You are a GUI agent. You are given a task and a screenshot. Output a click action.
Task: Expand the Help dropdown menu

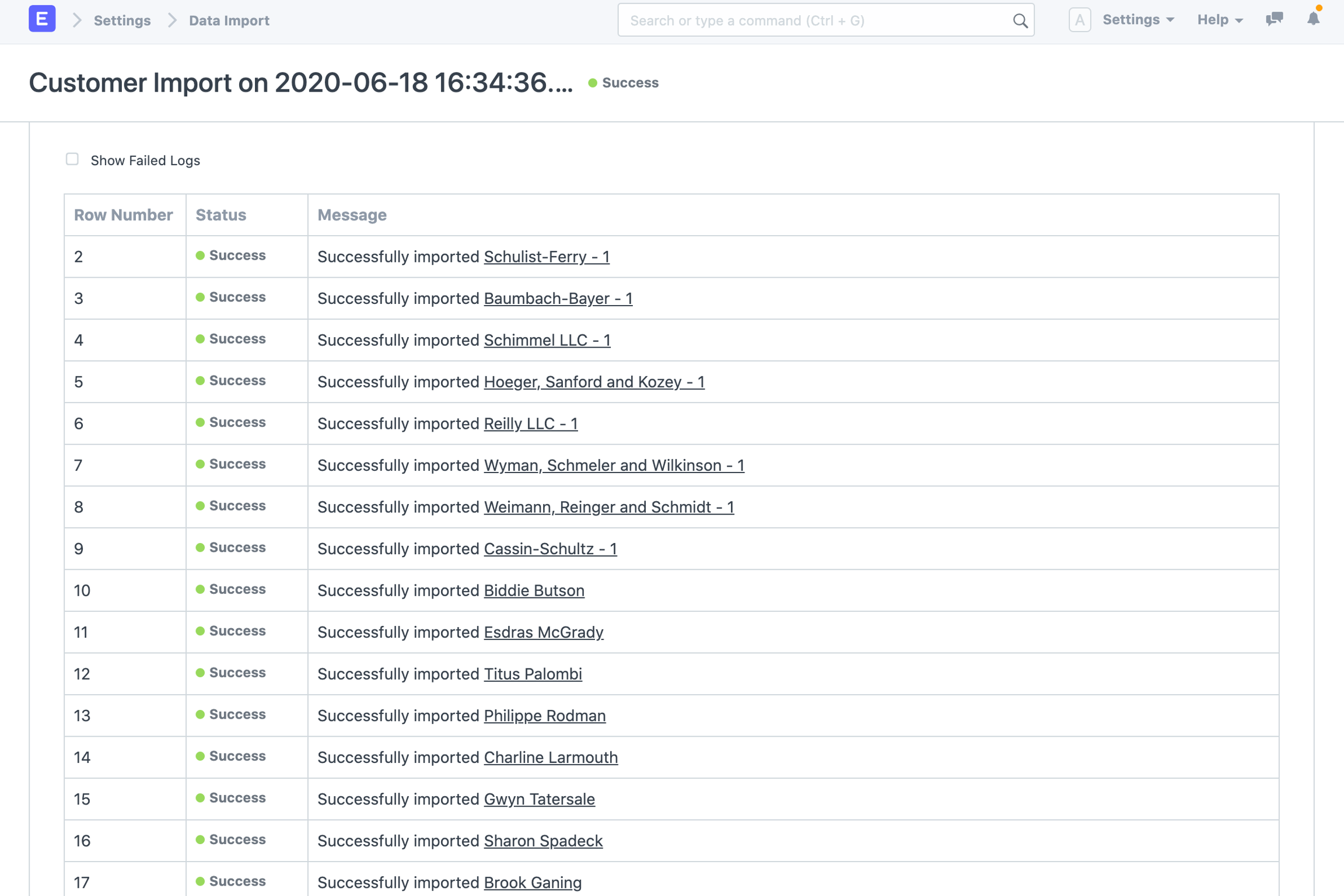coord(1219,20)
